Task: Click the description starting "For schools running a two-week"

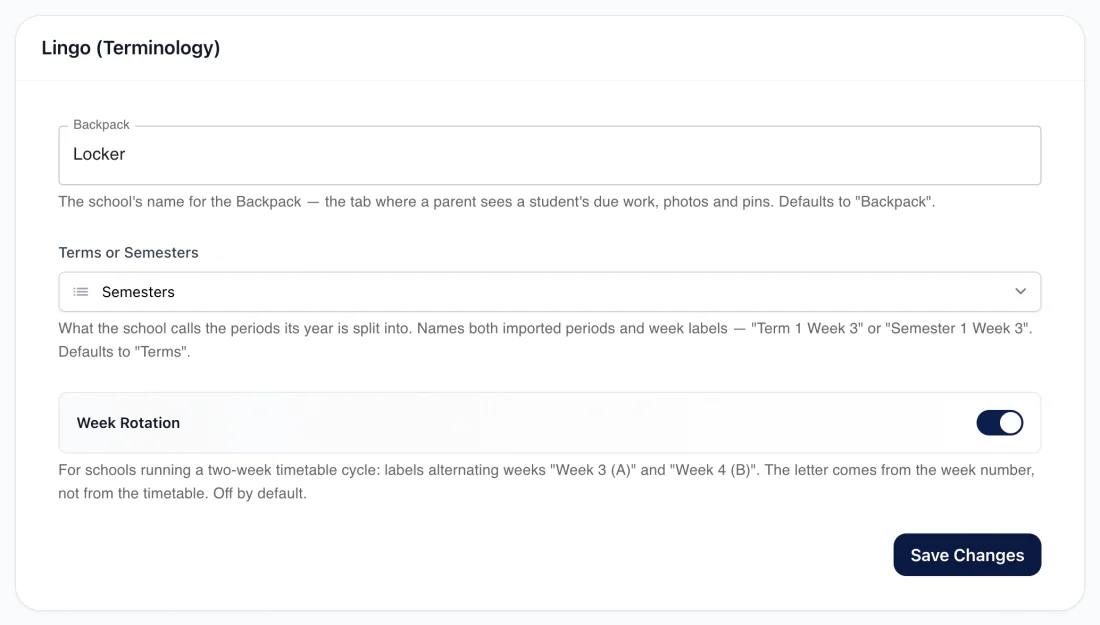Action: tap(546, 482)
